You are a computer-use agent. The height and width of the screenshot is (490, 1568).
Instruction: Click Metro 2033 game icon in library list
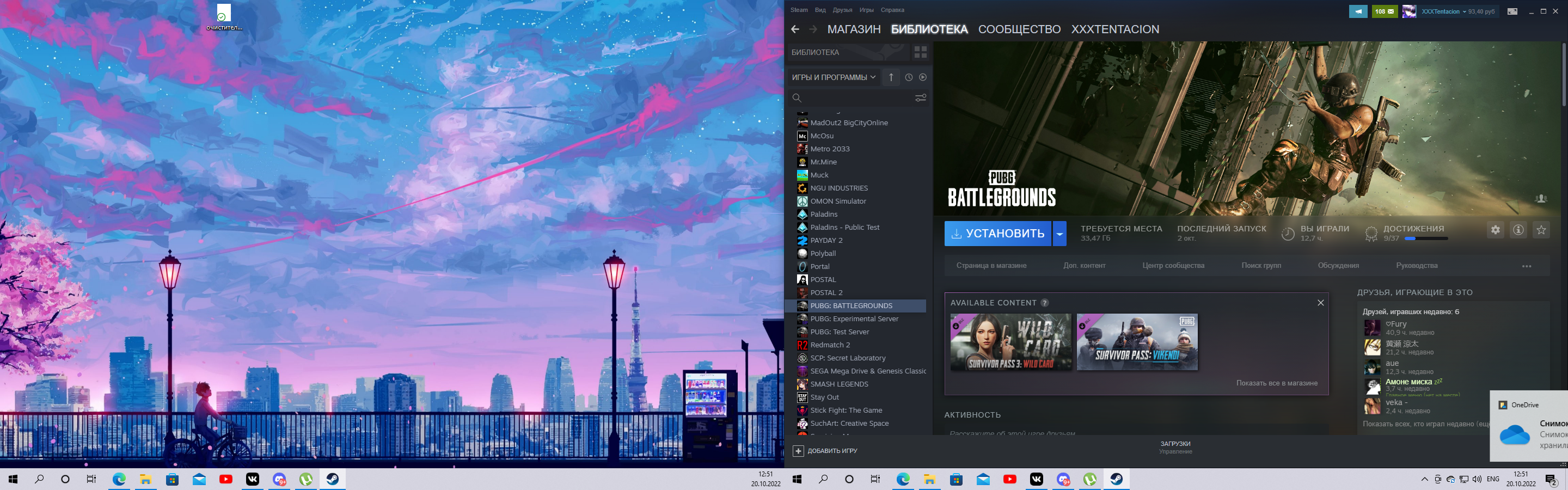(803, 149)
